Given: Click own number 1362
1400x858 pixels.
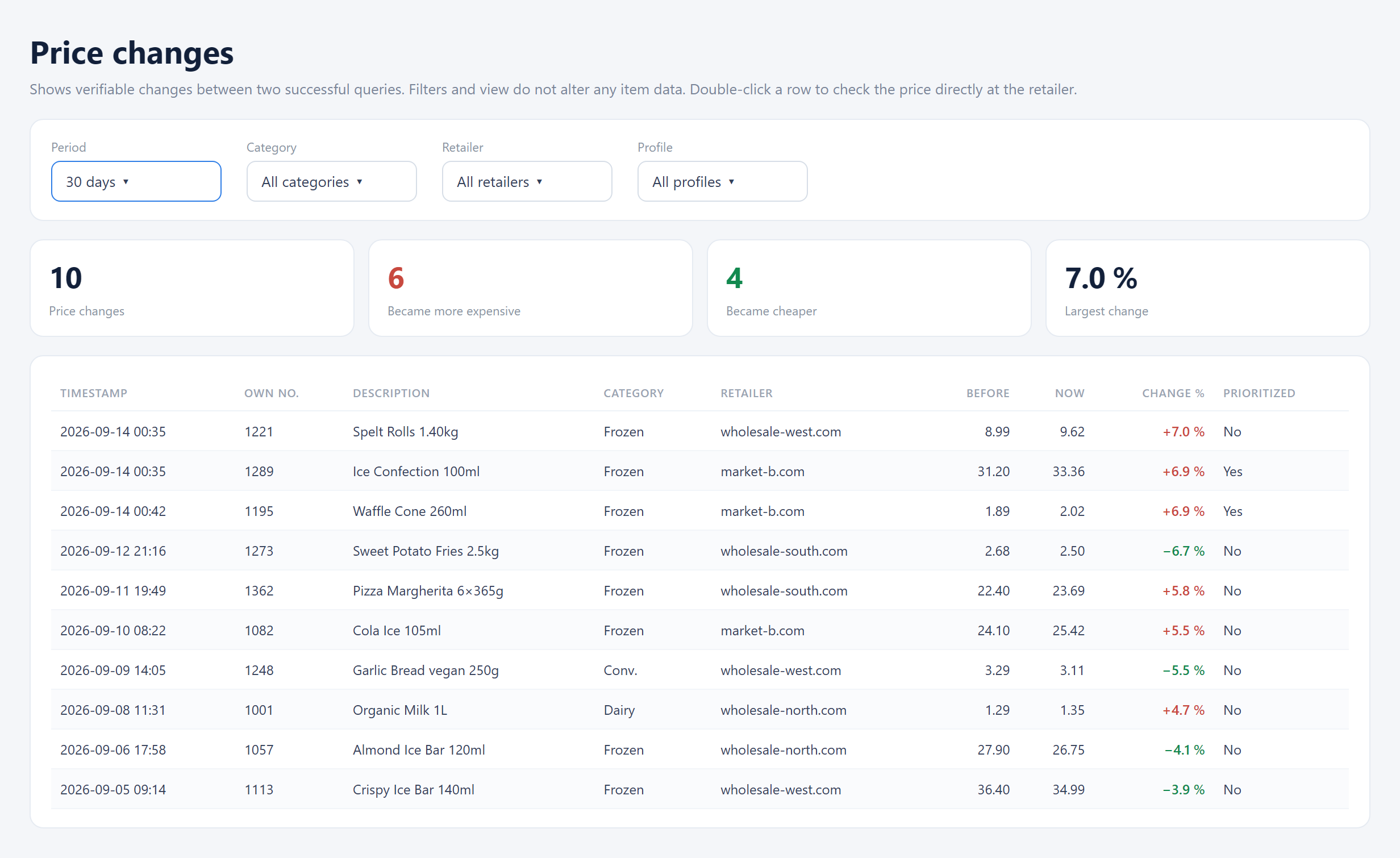Looking at the screenshot, I should click(259, 590).
